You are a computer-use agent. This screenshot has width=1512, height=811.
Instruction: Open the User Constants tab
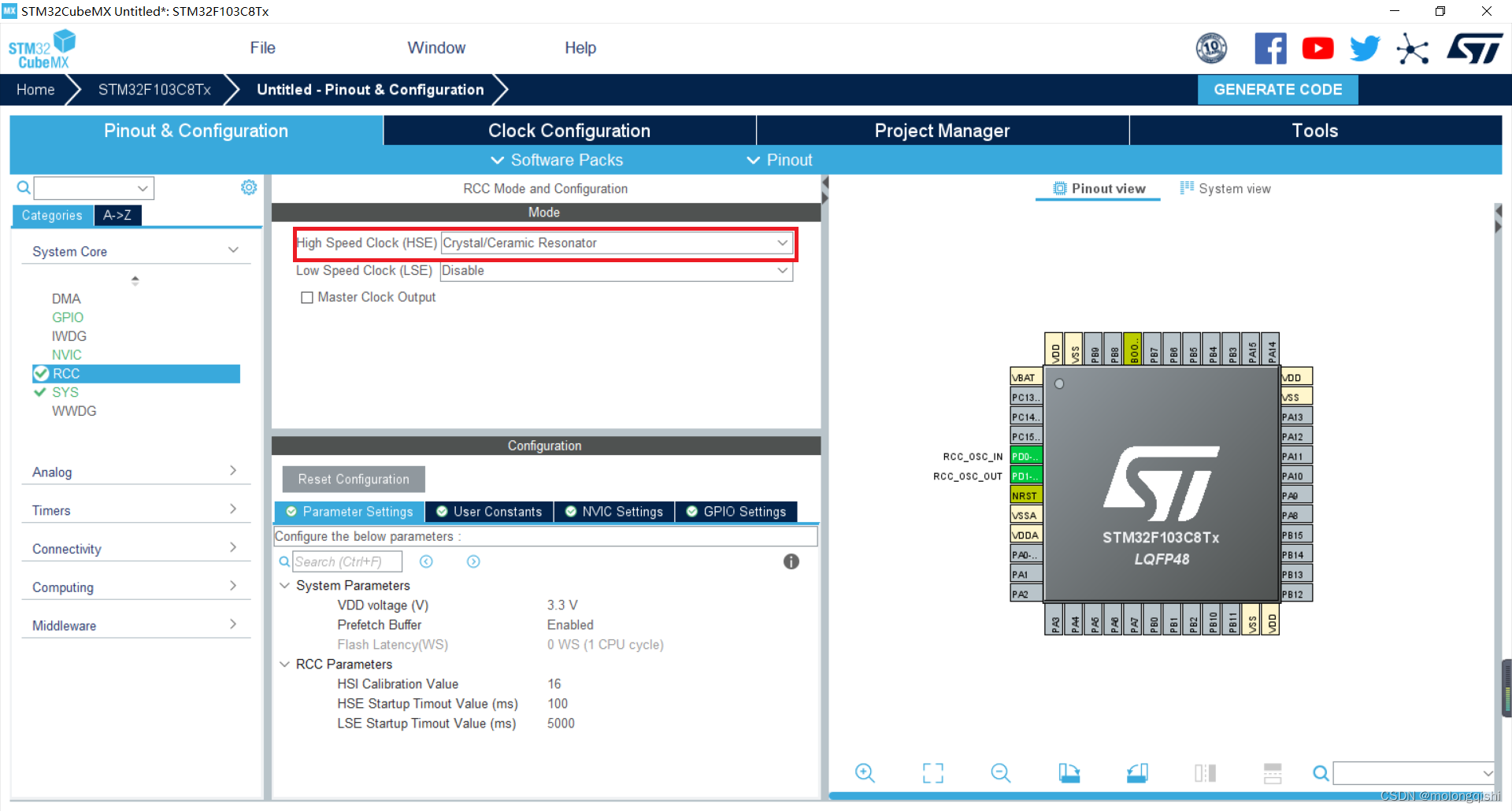(x=489, y=512)
